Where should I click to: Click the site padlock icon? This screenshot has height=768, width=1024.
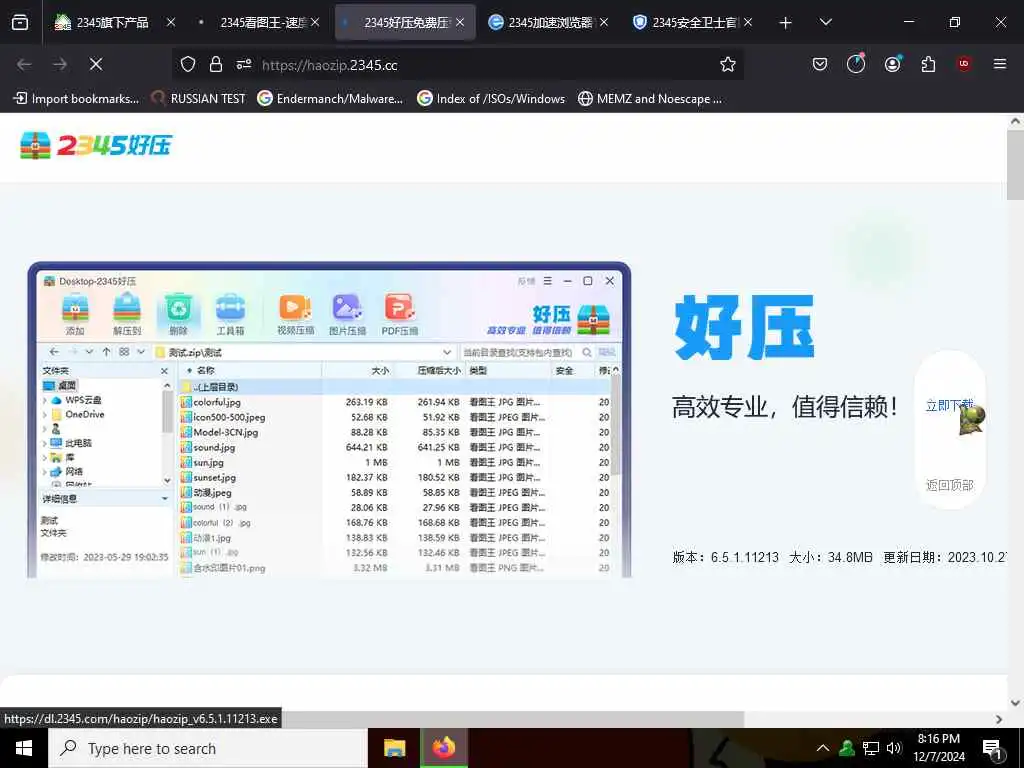[216, 64]
